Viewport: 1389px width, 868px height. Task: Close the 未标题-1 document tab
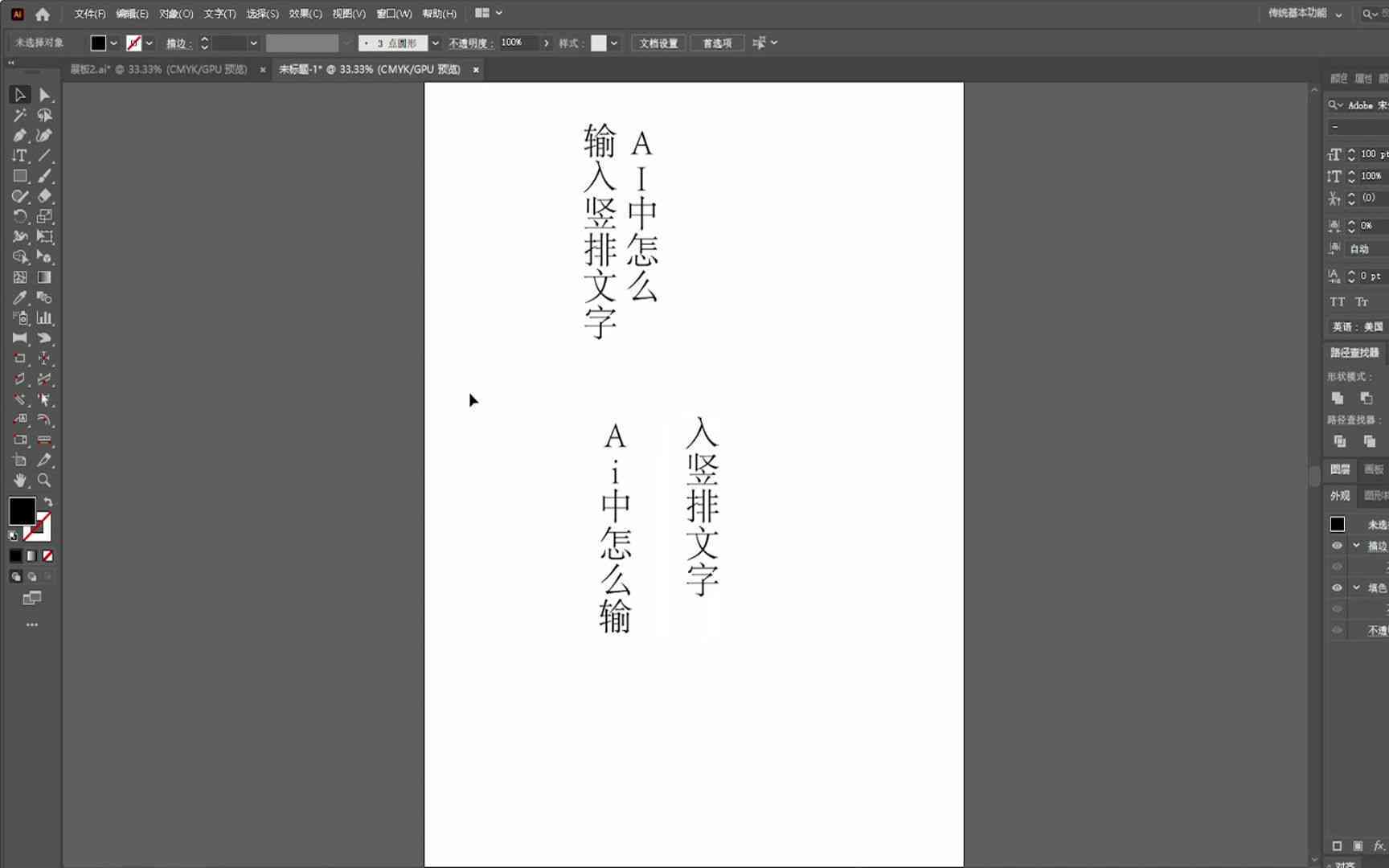476,70
